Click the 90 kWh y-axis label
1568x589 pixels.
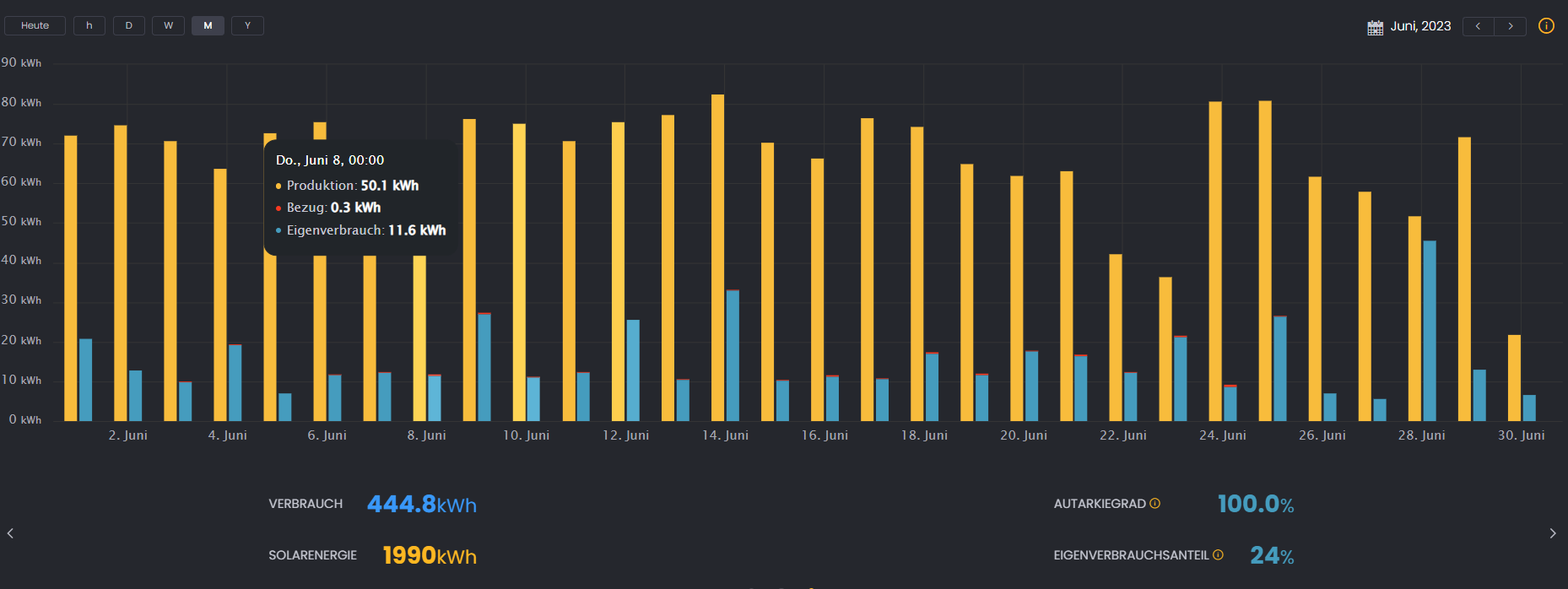point(21,63)
